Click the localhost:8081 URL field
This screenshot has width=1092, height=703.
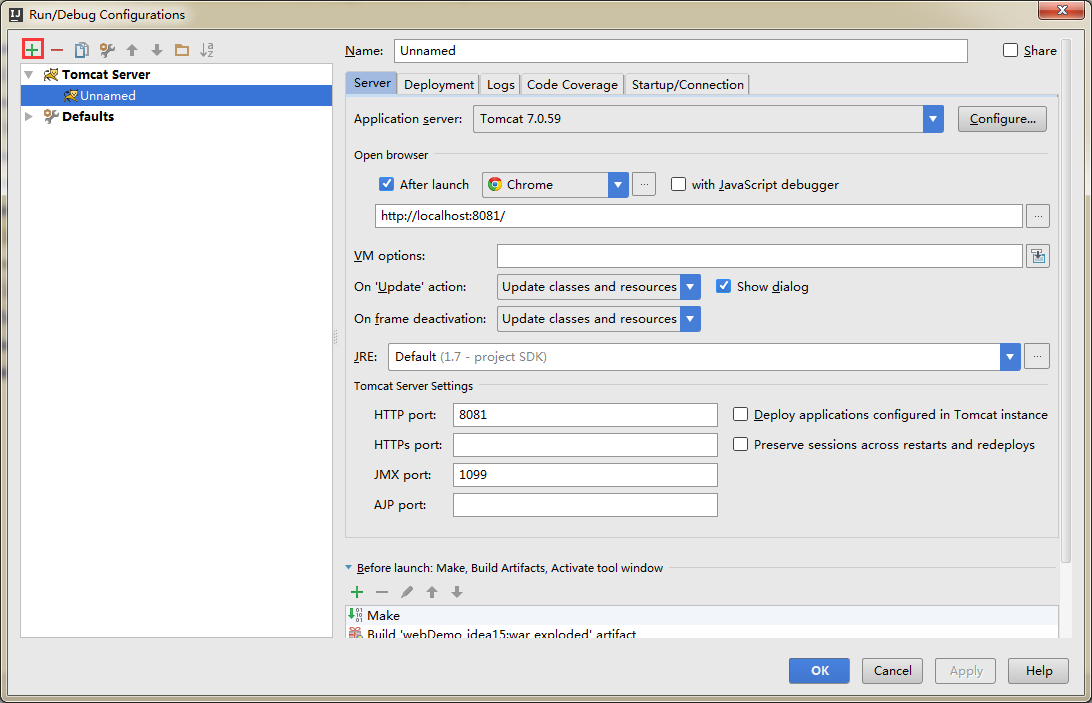pyautogui.click(x=699, y=216)
